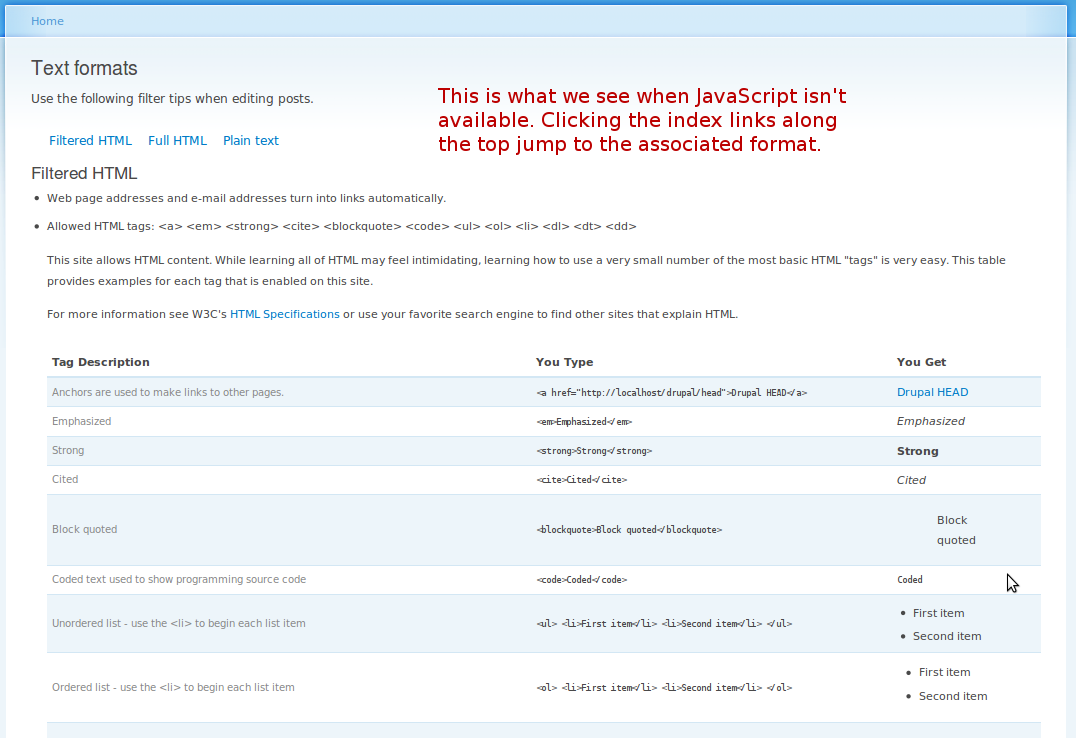Follow the Drupal HEAD example link
Viewport: 1076px width, 738px height.
coord(932,392)
